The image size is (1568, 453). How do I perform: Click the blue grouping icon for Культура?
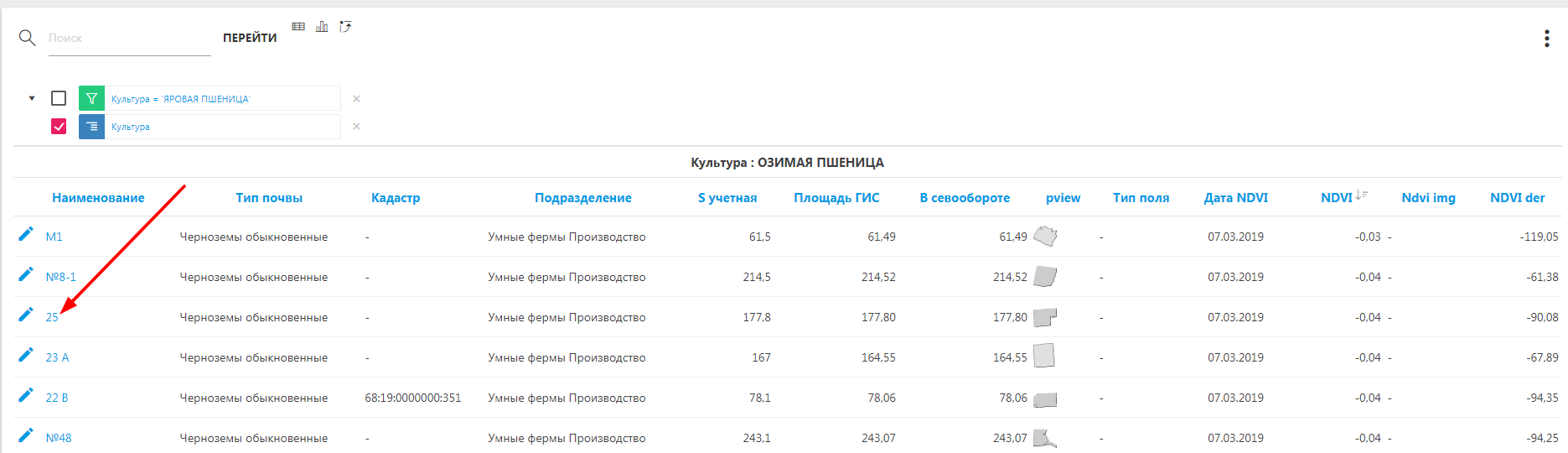point(91,127)
